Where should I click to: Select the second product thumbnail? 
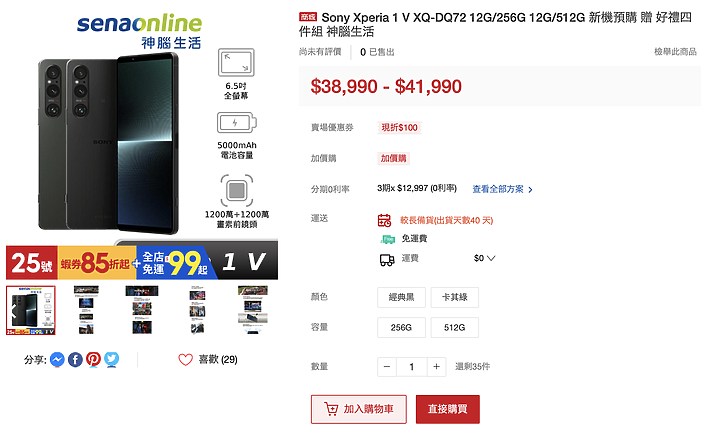(86, 310)
